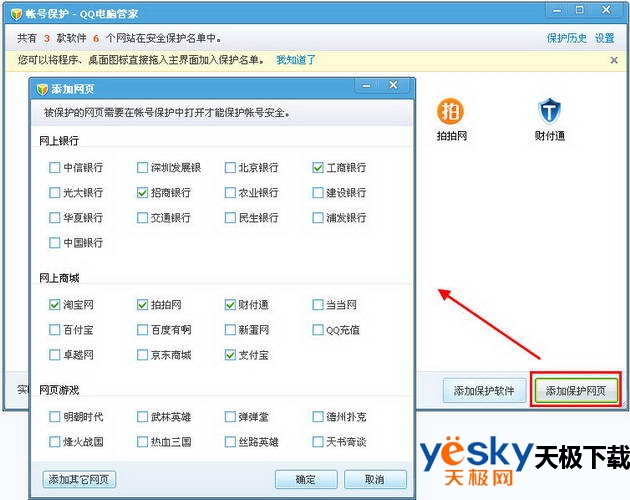Screen dimensions: 630x500
Task: Open the 财付通 shield icon
Action: [549, 111]
